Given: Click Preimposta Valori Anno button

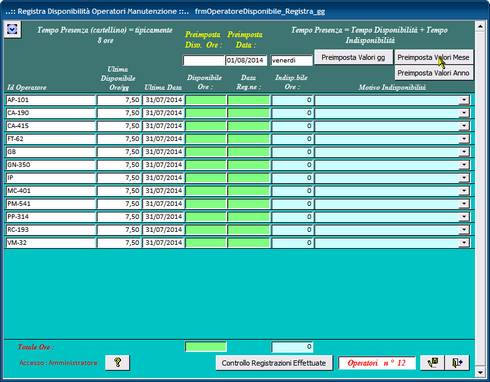Looking at the screenshot, I should pyautogui.click(x=433, y=73).
